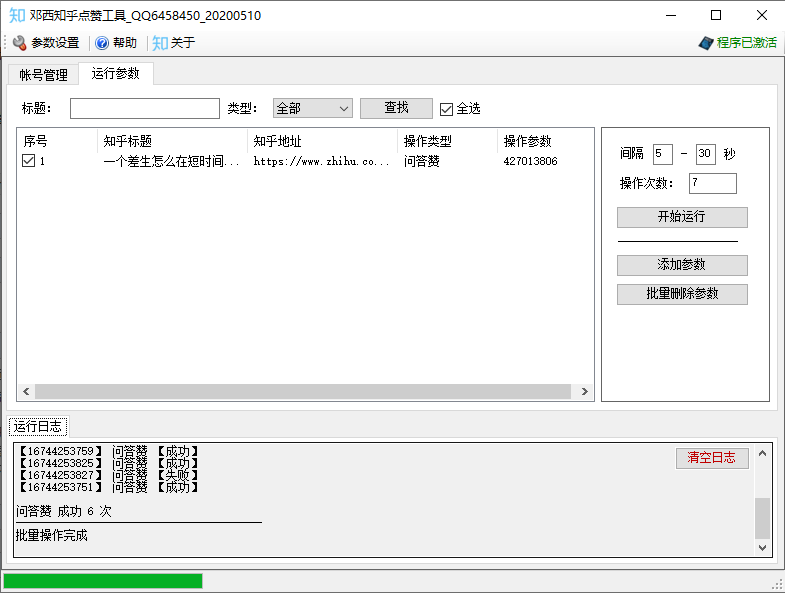Click the 标题 search input field
785x593 pixels.
tap(145, 108)
